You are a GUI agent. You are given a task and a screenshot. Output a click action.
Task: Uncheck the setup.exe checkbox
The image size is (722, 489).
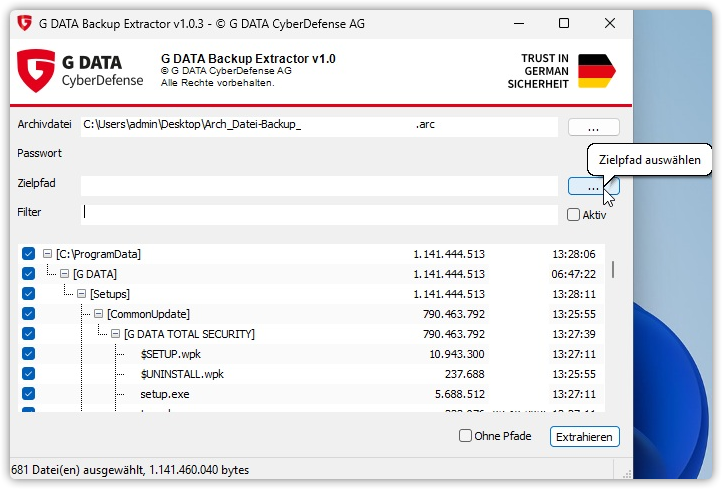pos(28,394)
